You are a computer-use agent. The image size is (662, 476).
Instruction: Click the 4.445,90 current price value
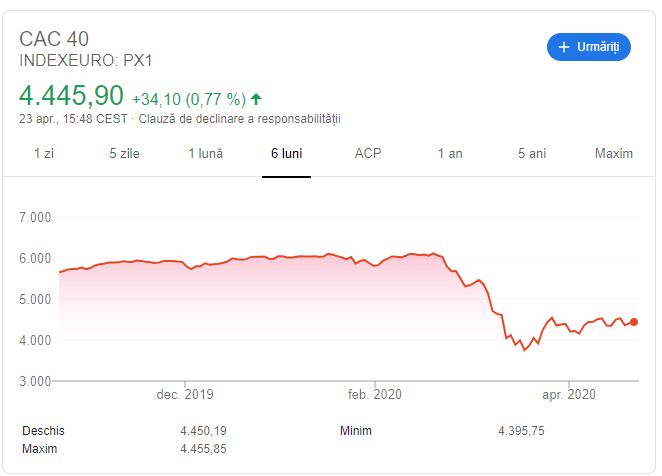coord(71,95)
